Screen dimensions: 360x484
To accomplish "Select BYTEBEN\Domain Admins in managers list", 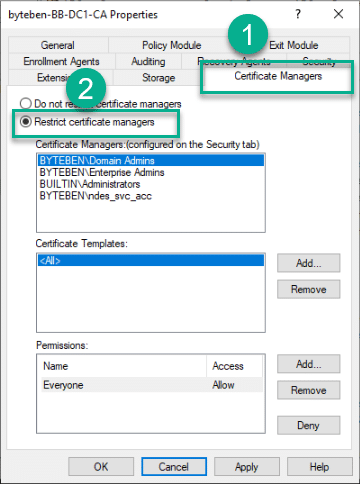I will click(151, 161).
